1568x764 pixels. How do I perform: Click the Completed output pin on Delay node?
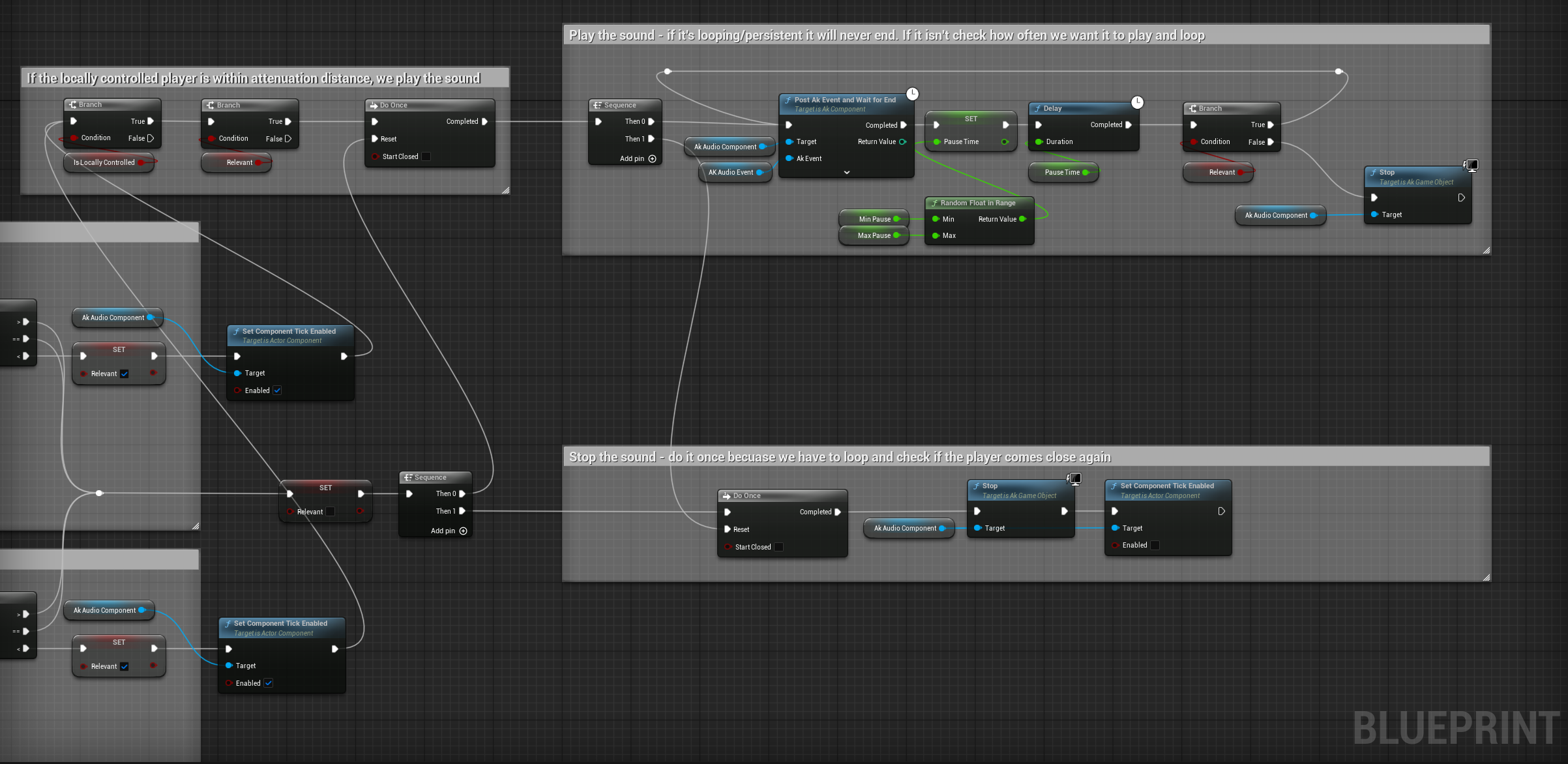click(1129, 125)
